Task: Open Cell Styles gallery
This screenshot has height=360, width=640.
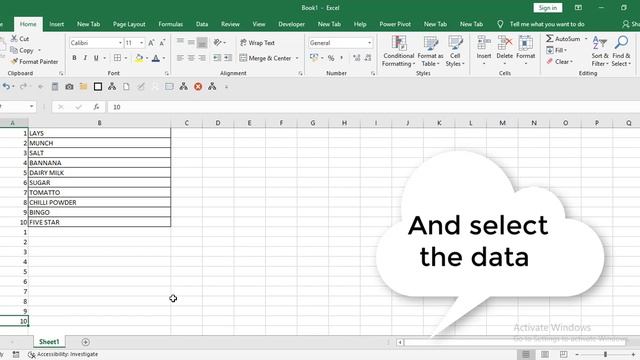Action: (x=455, y=51)
